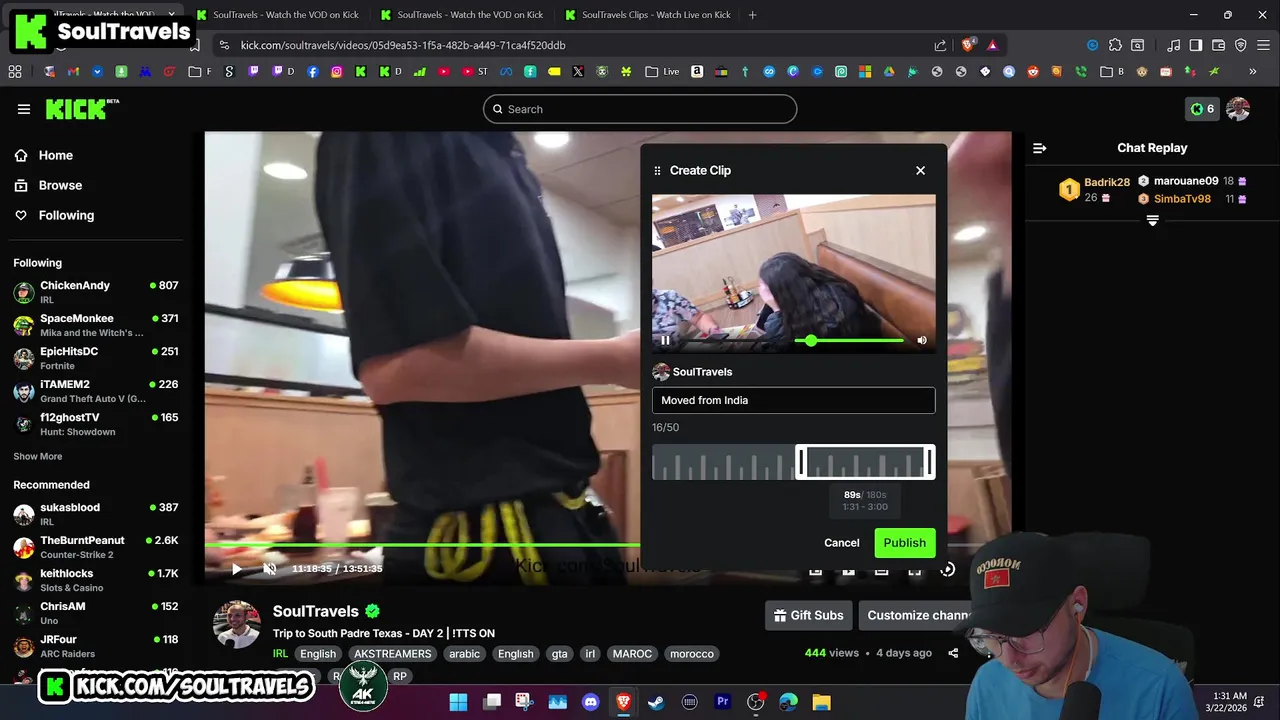Open TheBurntPeanut recommended channel
This screenshot has width=1280, height=720.
tap(96, 547)
